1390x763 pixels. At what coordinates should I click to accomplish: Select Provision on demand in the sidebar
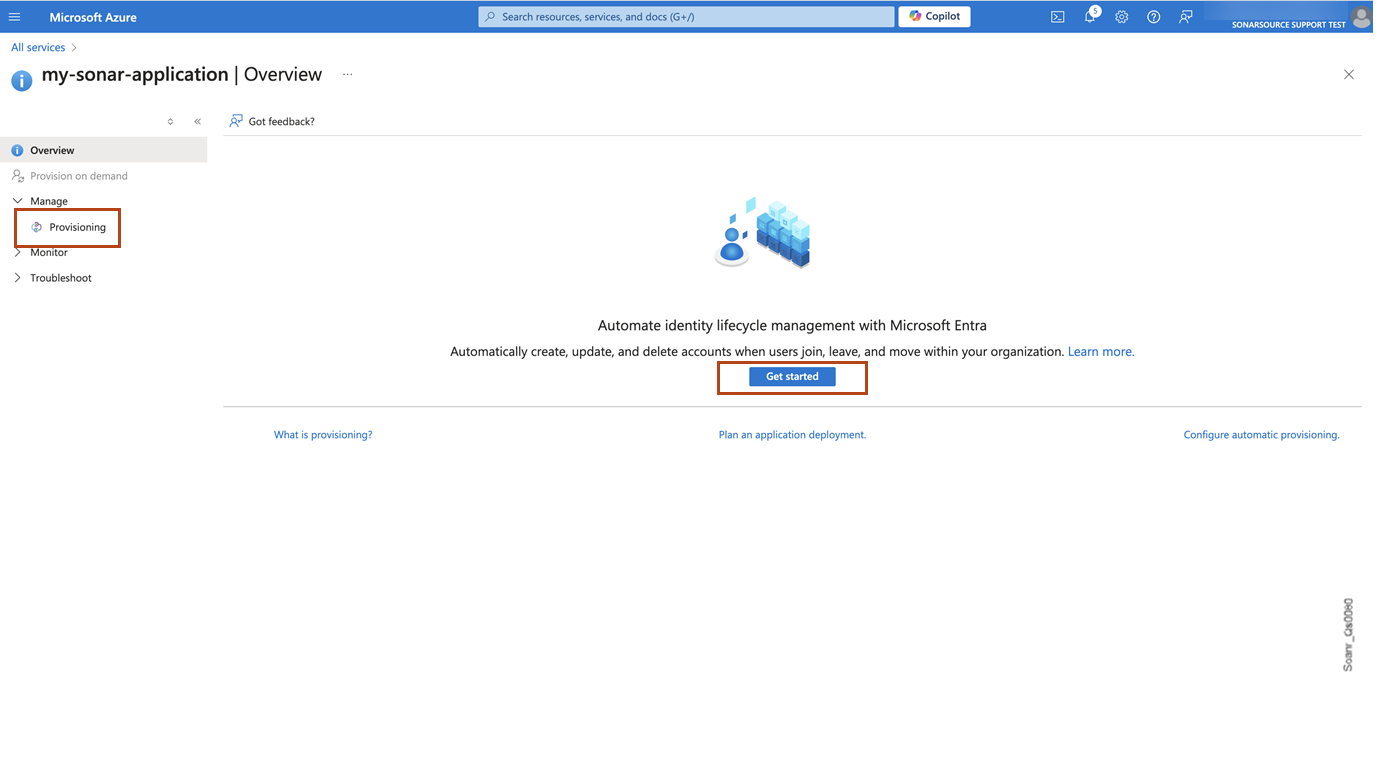(79, 175)
